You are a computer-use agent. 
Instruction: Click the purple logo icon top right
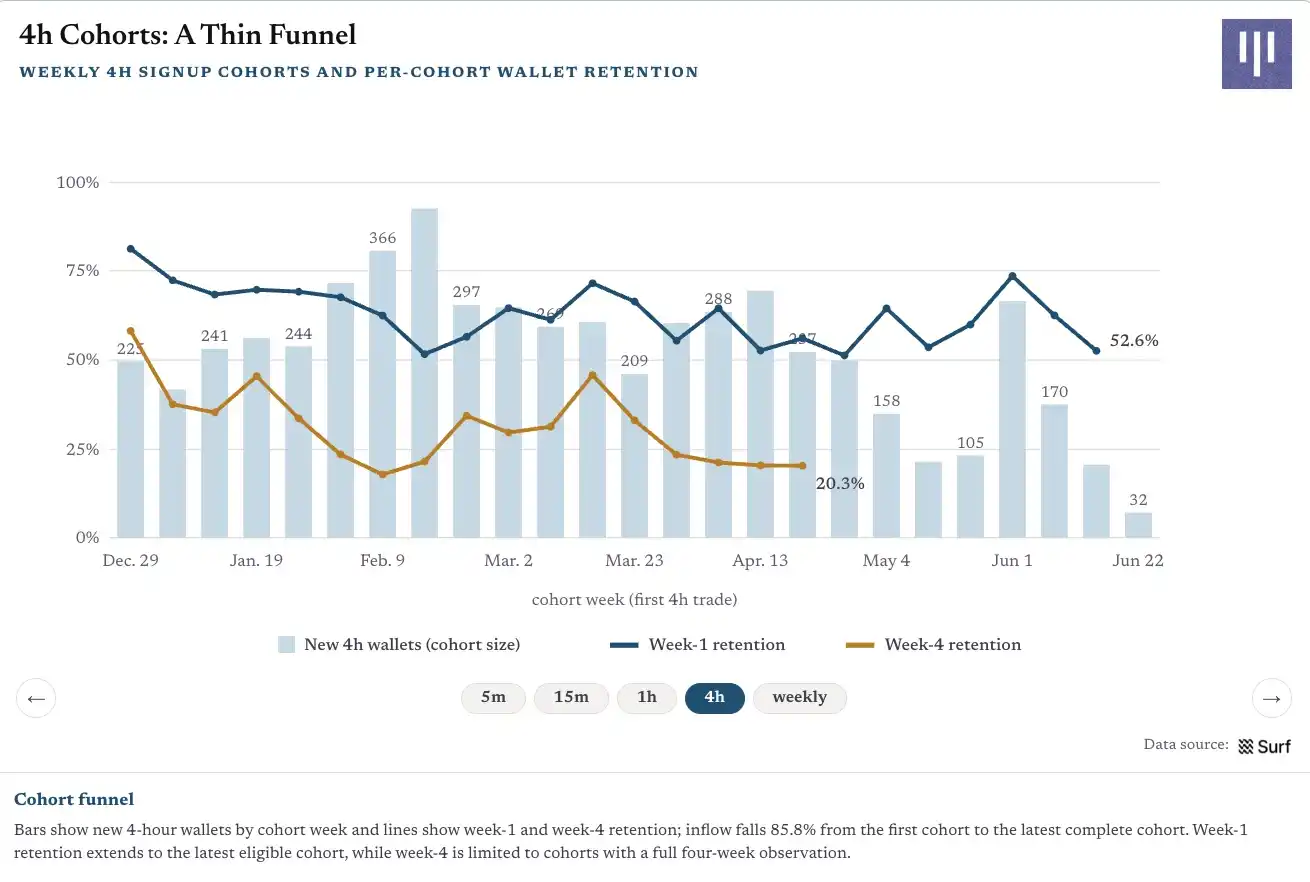point(1256,53)
